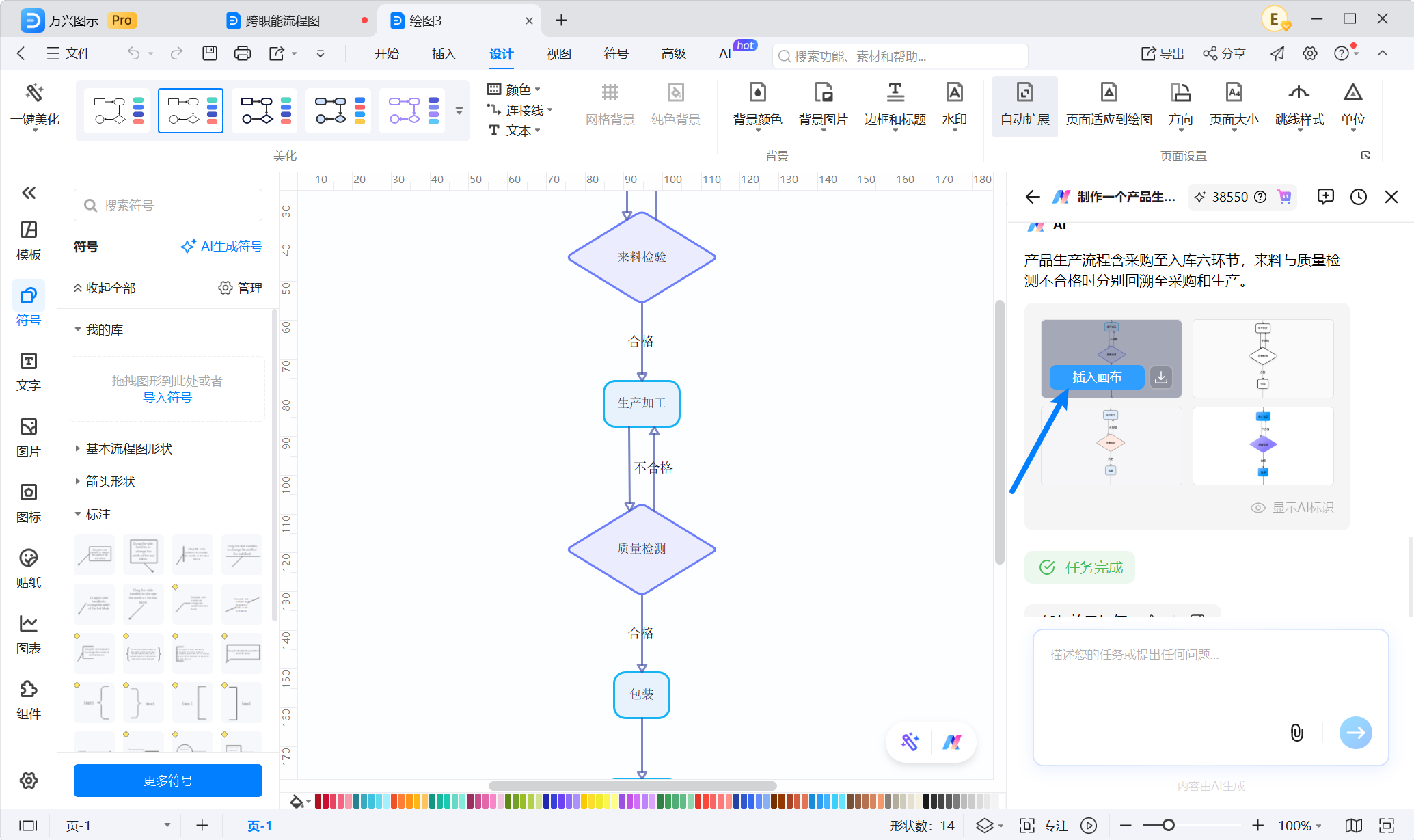Toggle 显示AI标识 visibility
Image resolution: width=1414 pixels, height=840 pixels.
click(x=1292, y=508)
